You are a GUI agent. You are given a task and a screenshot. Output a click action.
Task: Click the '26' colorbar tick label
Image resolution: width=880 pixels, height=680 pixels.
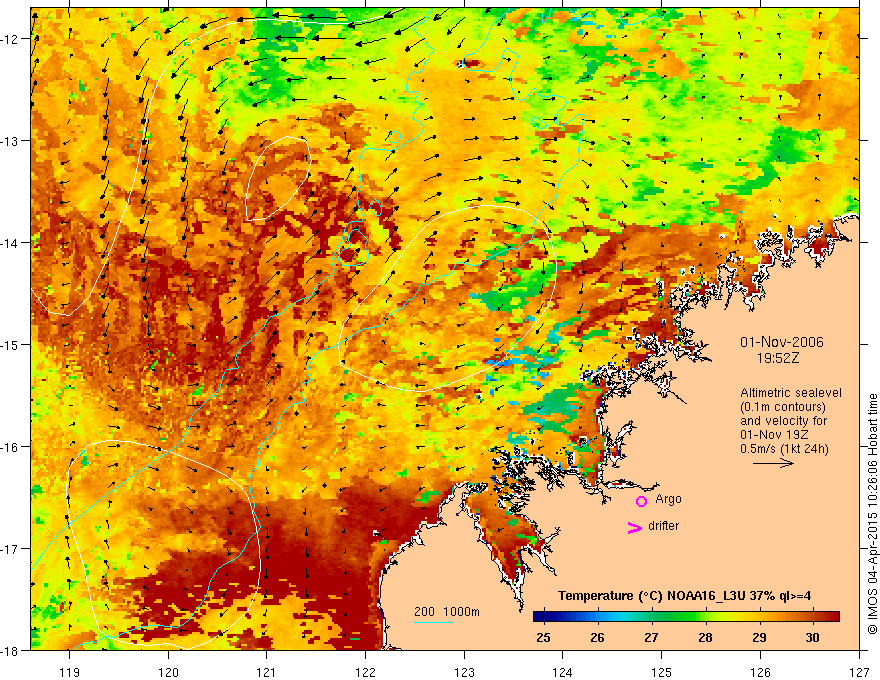(597, 637)
